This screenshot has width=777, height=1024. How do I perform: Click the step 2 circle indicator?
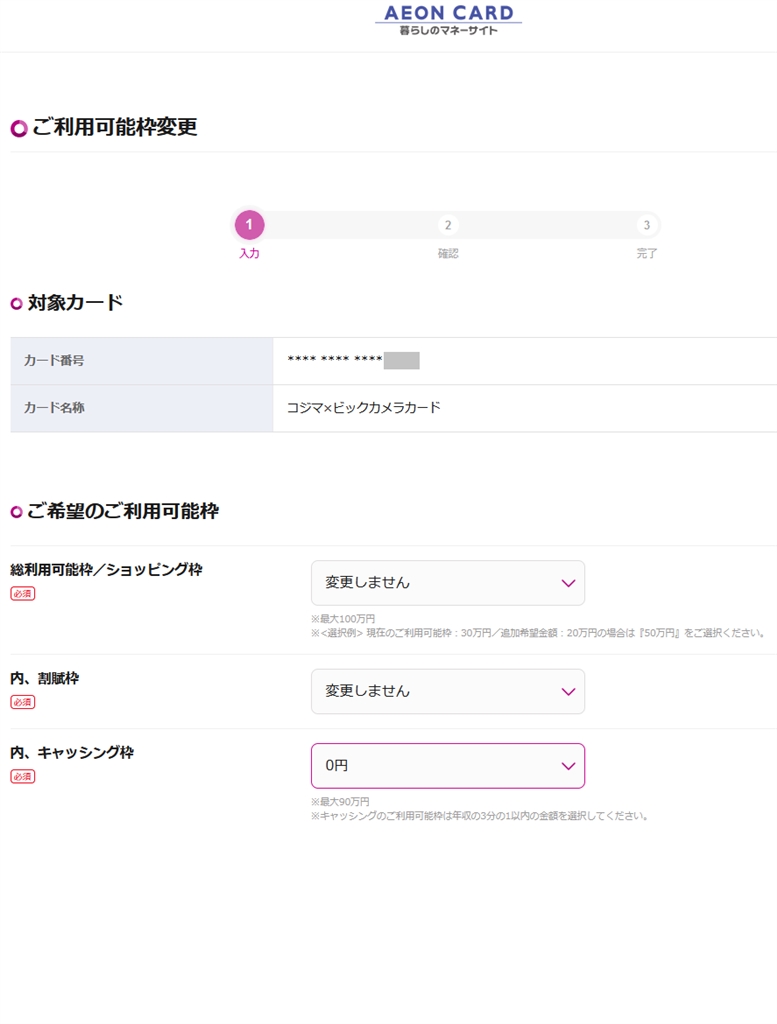[448, 225]
